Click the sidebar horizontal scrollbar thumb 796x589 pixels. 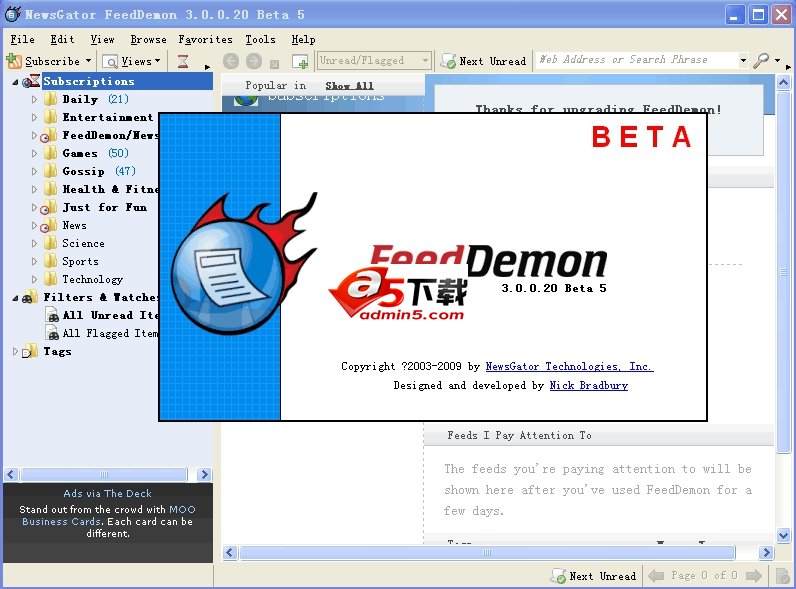pos(104,474)
